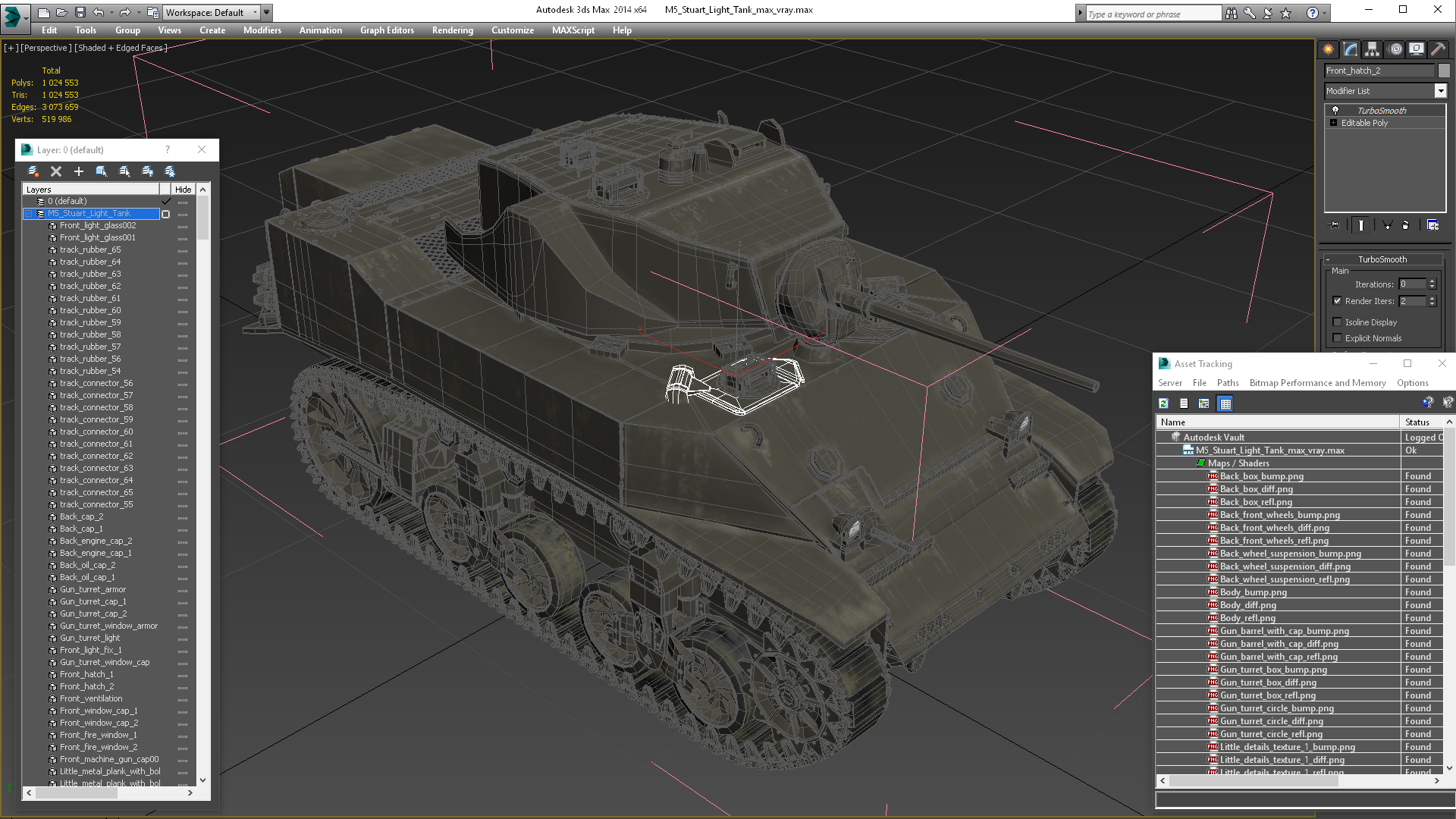Open the Rendering menu
The width and height of the screenshot is (1456, 819).
452,30
